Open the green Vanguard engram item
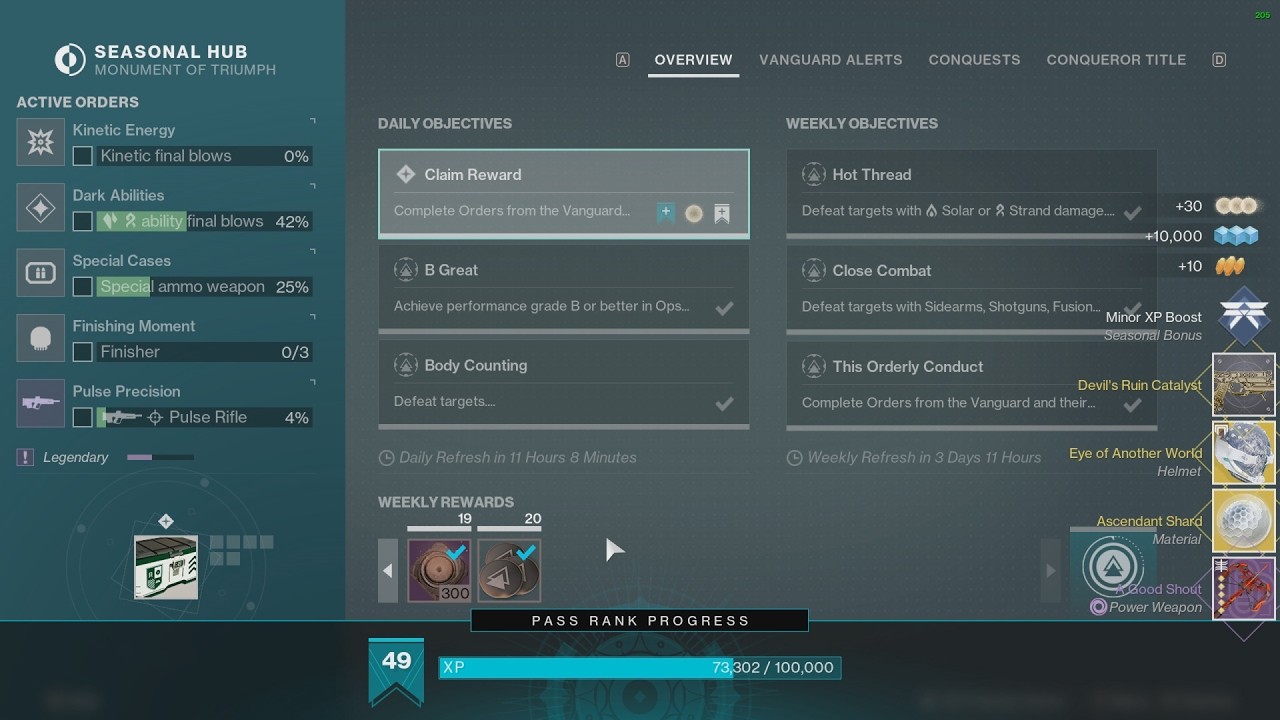This screenshot has width=1280, height=720. [x=166, y=567]
